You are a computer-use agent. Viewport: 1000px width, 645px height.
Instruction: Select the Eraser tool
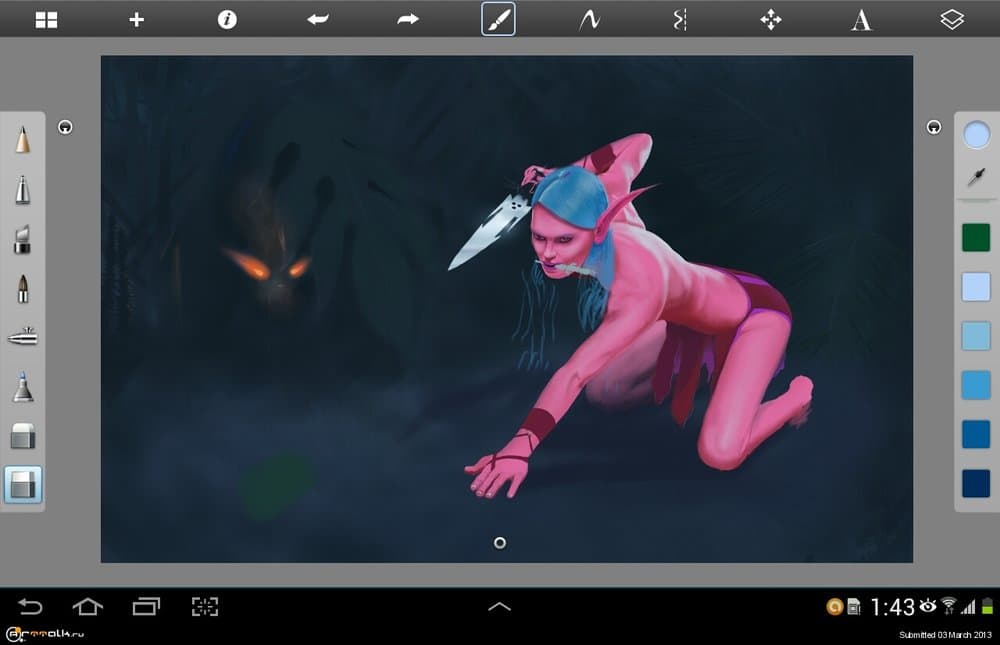pos(22,437)
